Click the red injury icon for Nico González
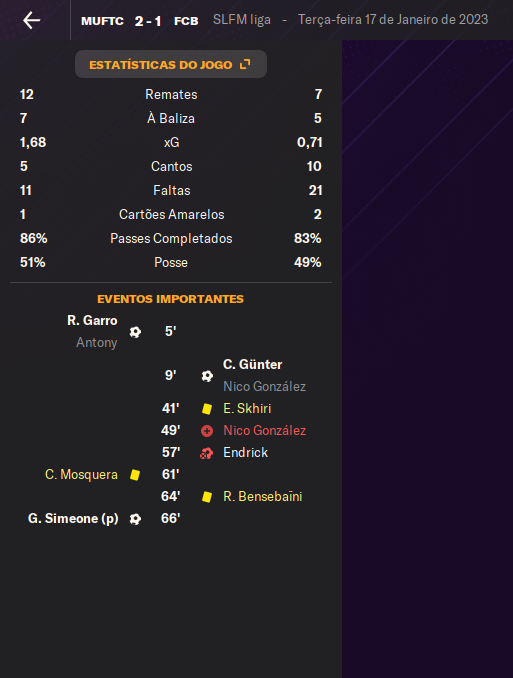Image resolution: width=513 pixels, height=678 pixels. click(207, 431)
